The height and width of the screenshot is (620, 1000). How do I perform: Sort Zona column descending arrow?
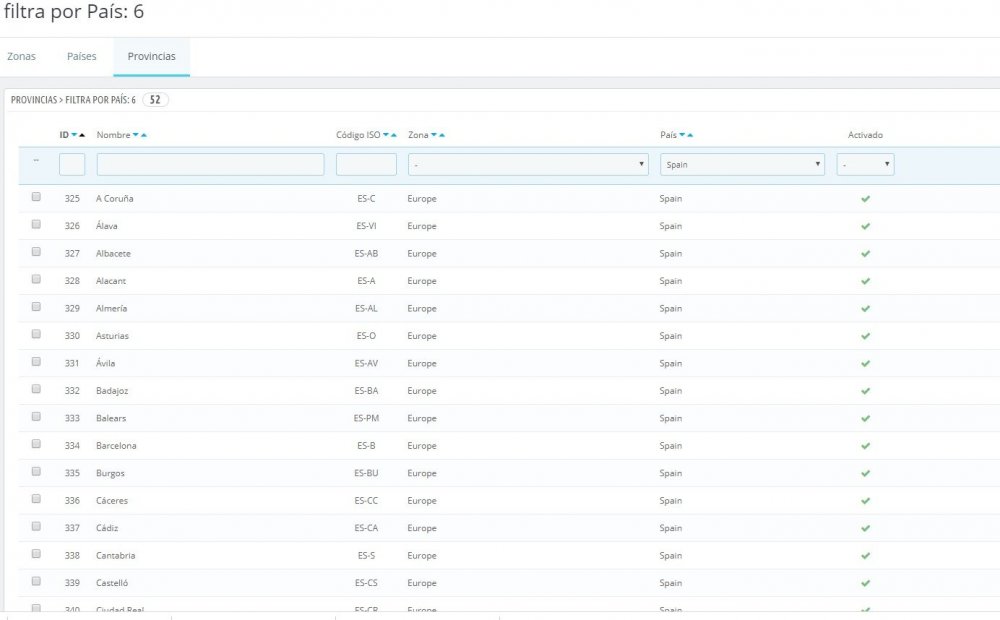[x=434, y=135]
